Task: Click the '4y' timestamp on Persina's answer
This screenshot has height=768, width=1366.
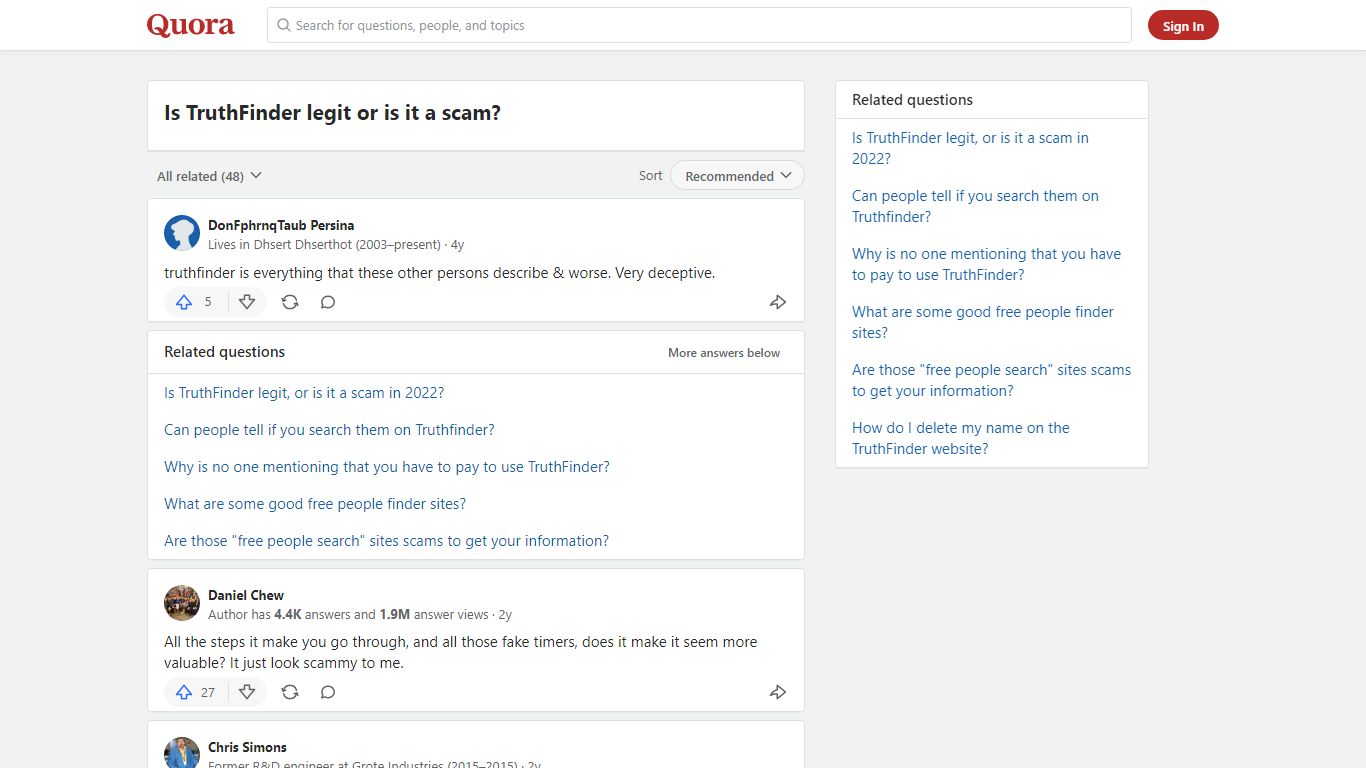Action: [x=458, y=245]
